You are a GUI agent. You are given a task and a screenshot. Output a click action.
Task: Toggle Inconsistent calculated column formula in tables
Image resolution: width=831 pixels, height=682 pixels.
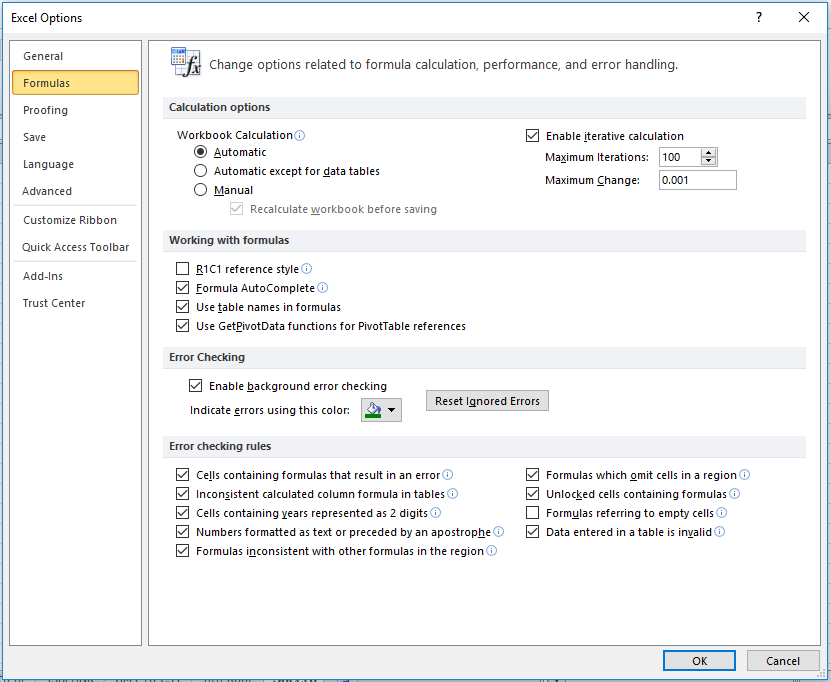(x=182, y=494)
